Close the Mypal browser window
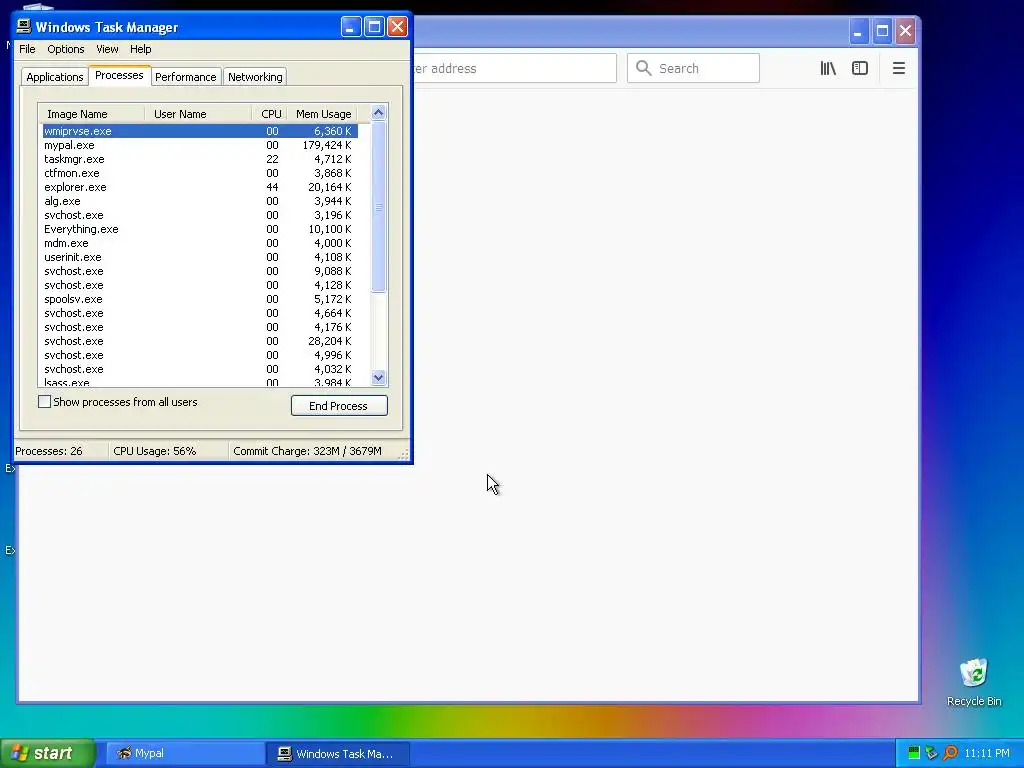The width and height of the screenshot is (1024, 768). point(905,31)
